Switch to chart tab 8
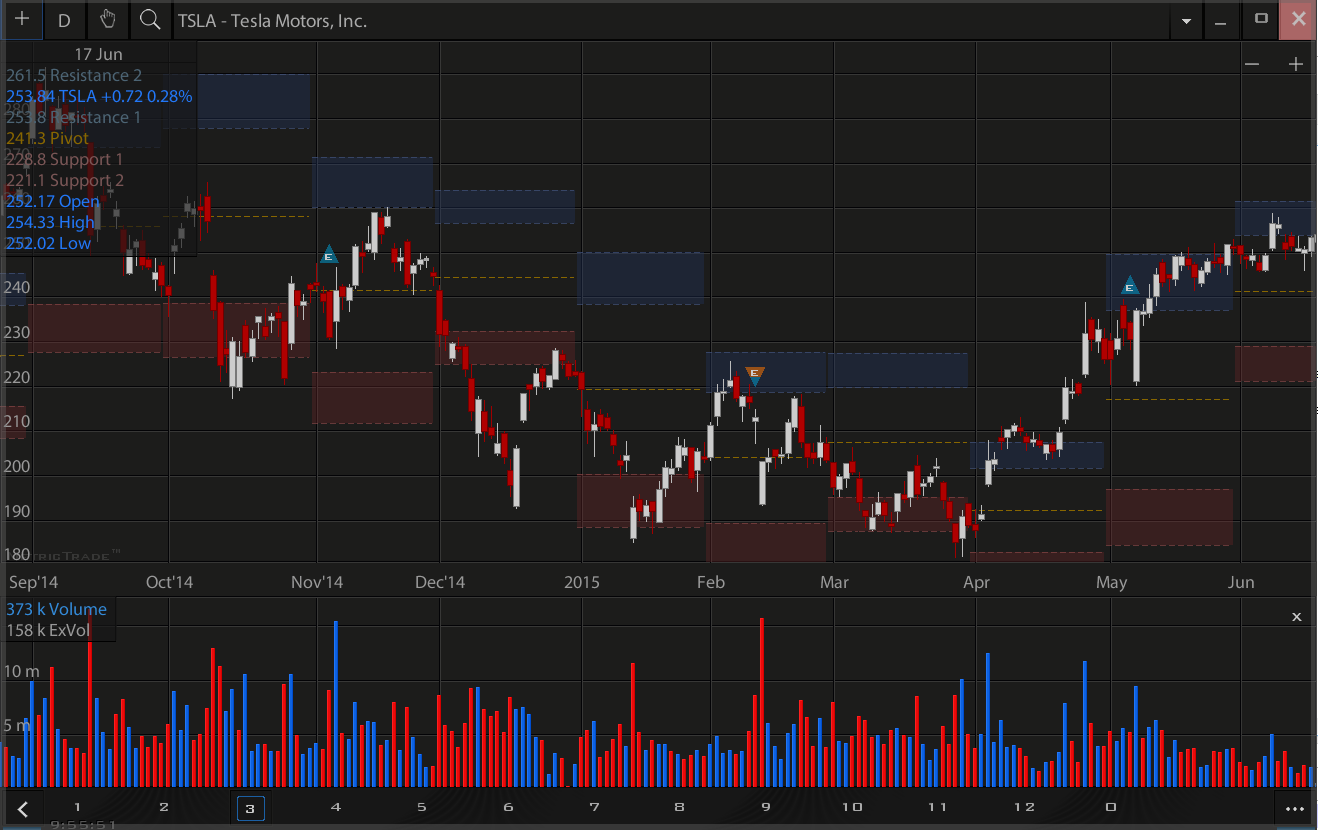 [x=680, y=807]
